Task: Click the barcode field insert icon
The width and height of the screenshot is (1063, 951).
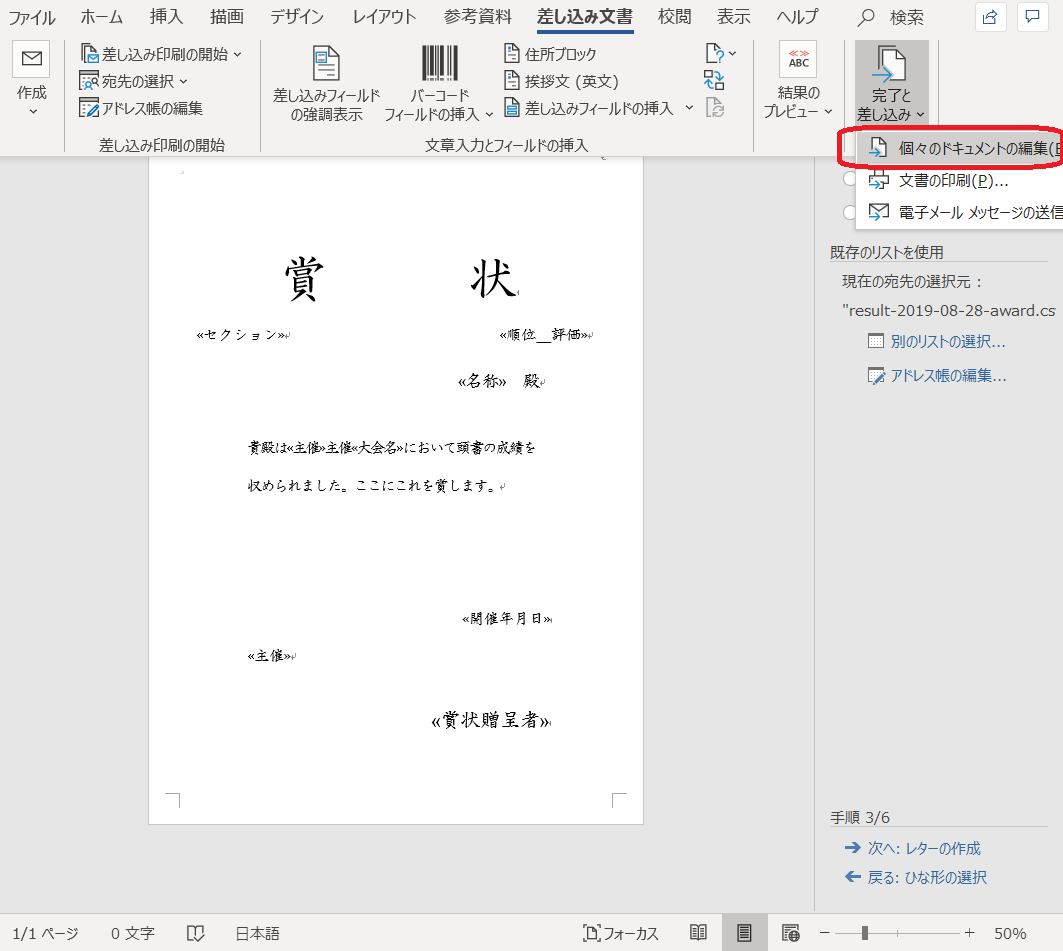Action: pos(439,63)
